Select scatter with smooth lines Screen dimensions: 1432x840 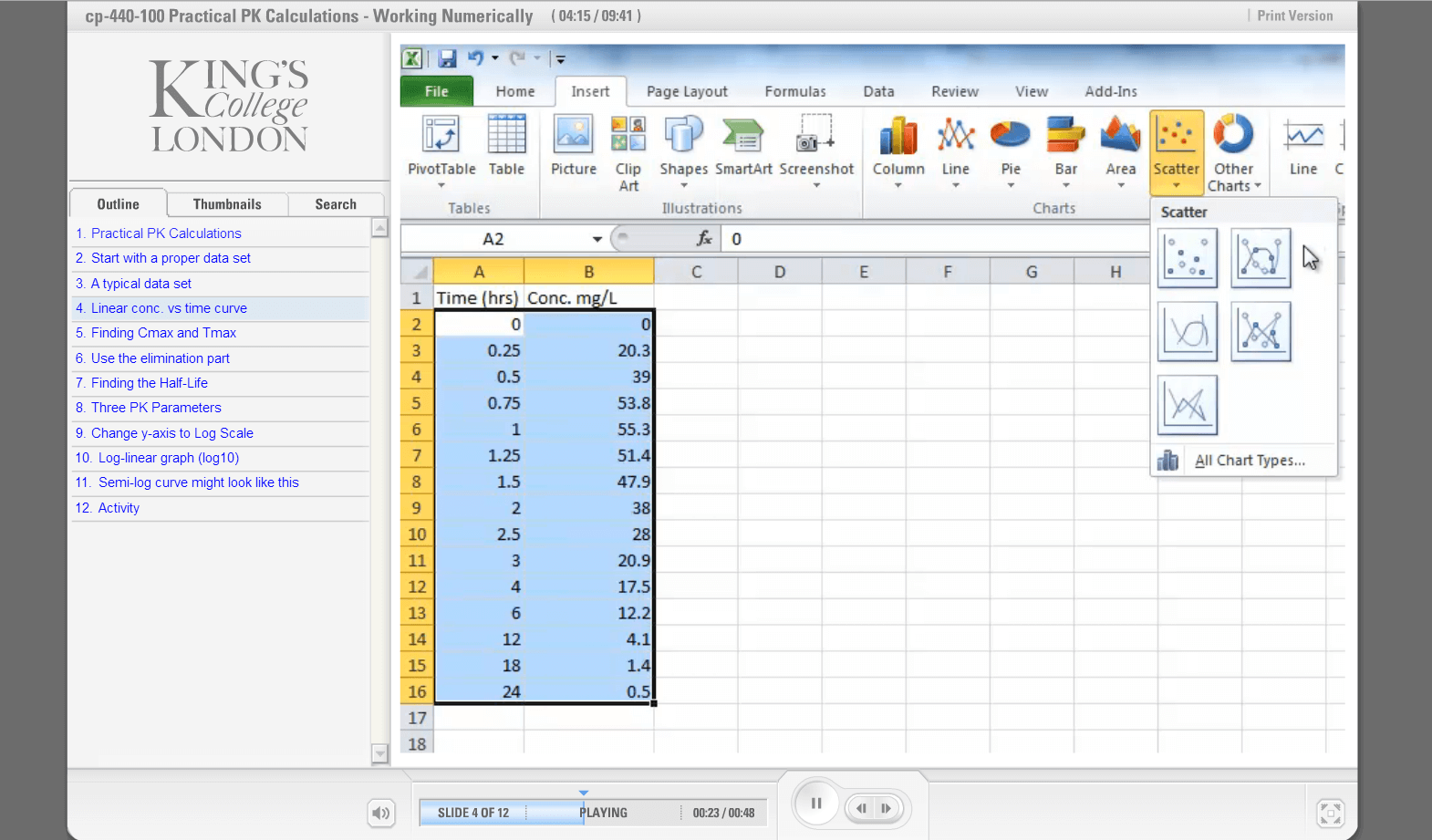[x=1188, y=332]
